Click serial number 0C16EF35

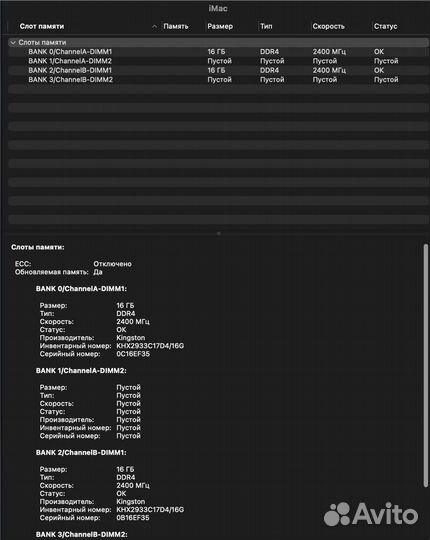coord(133,354)
